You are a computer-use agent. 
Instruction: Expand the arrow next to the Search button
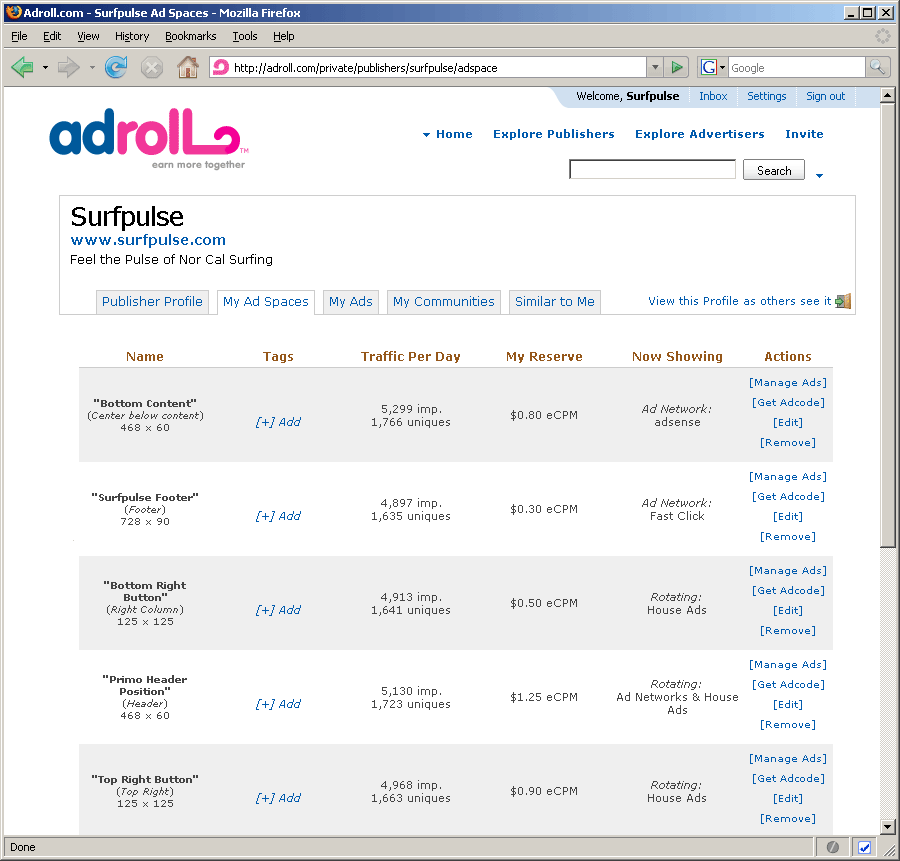pos(820,176)
